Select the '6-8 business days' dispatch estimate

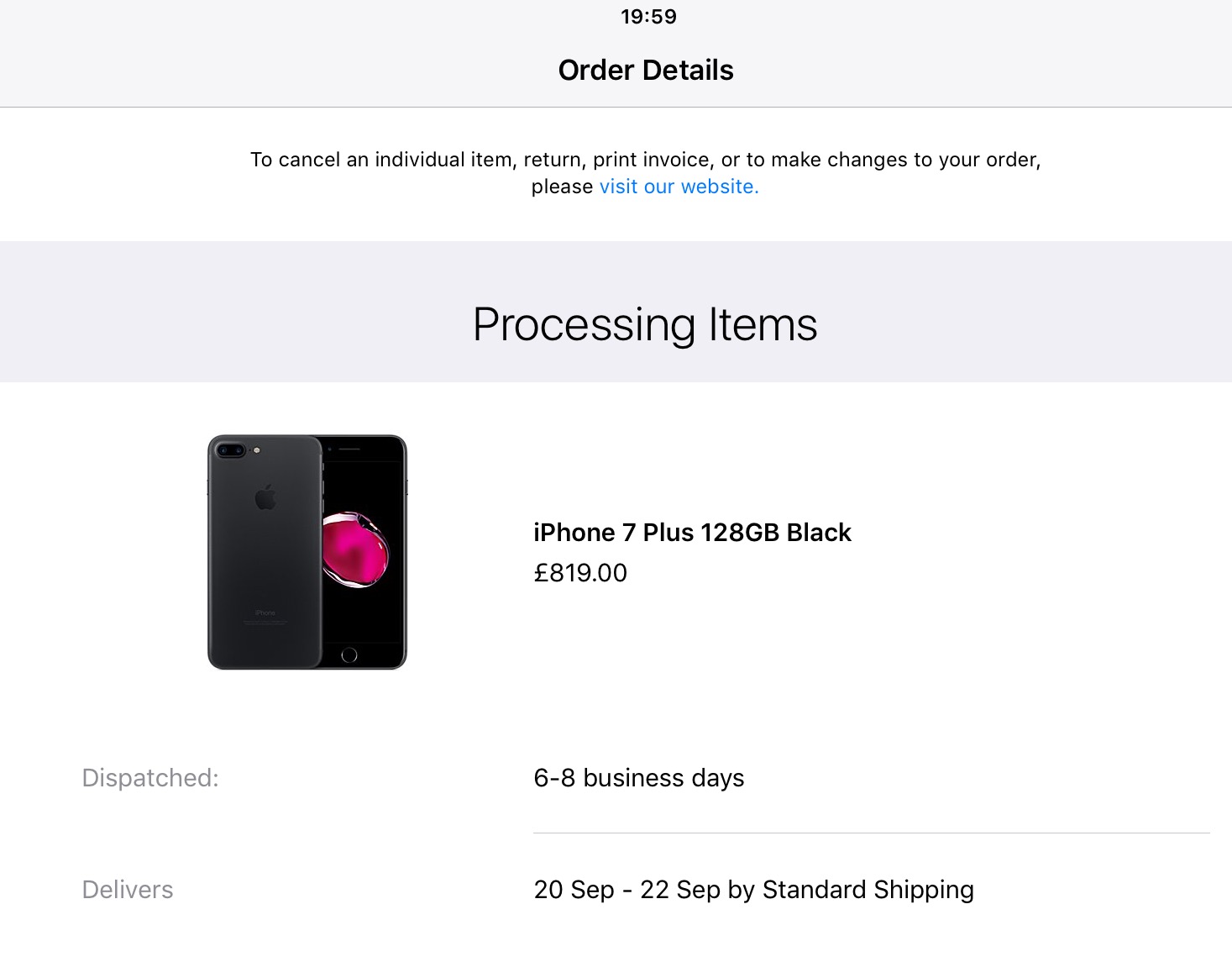click(639, 778)
